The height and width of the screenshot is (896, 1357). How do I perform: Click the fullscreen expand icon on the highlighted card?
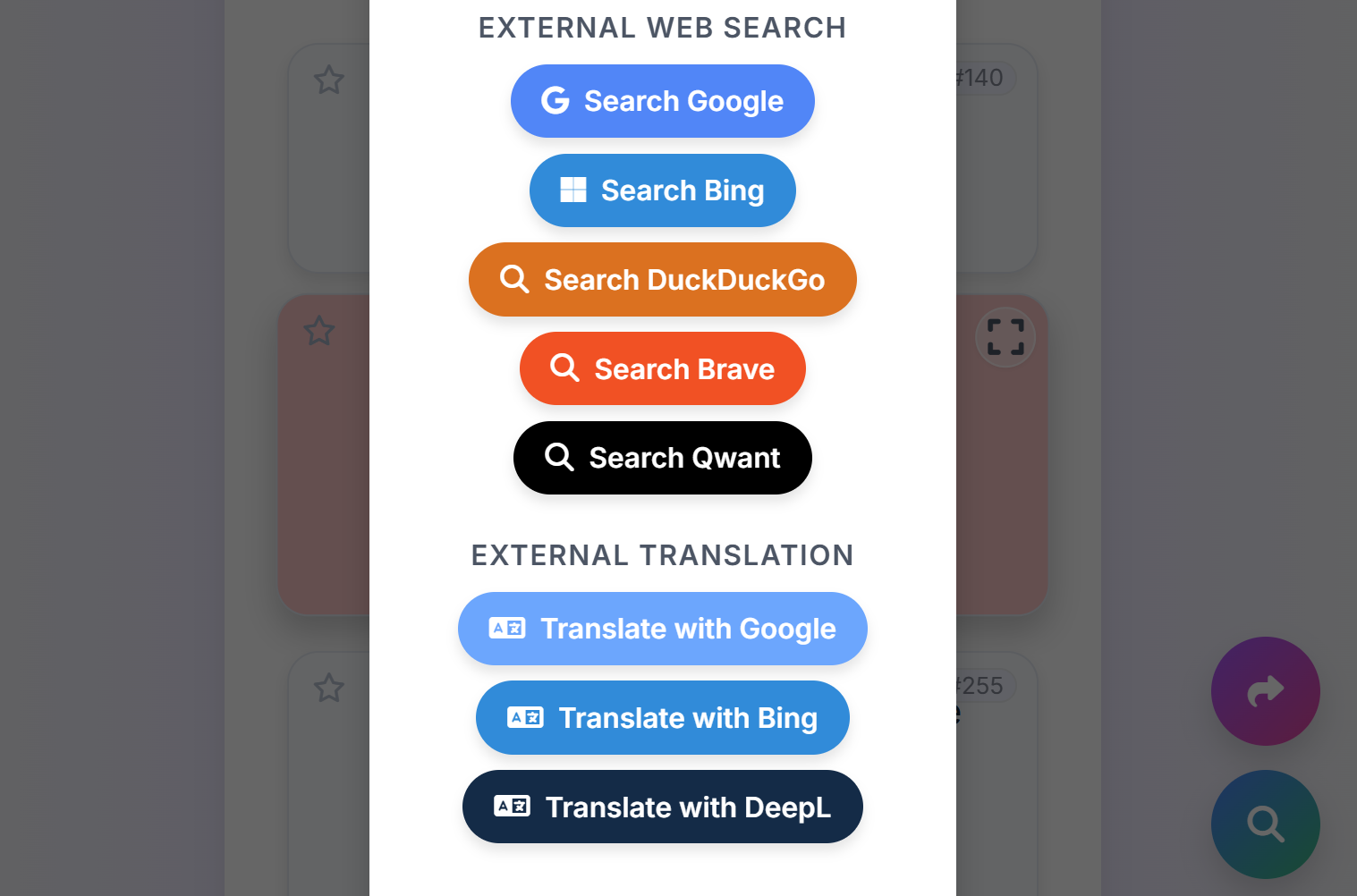click(x=1005, y=337)
